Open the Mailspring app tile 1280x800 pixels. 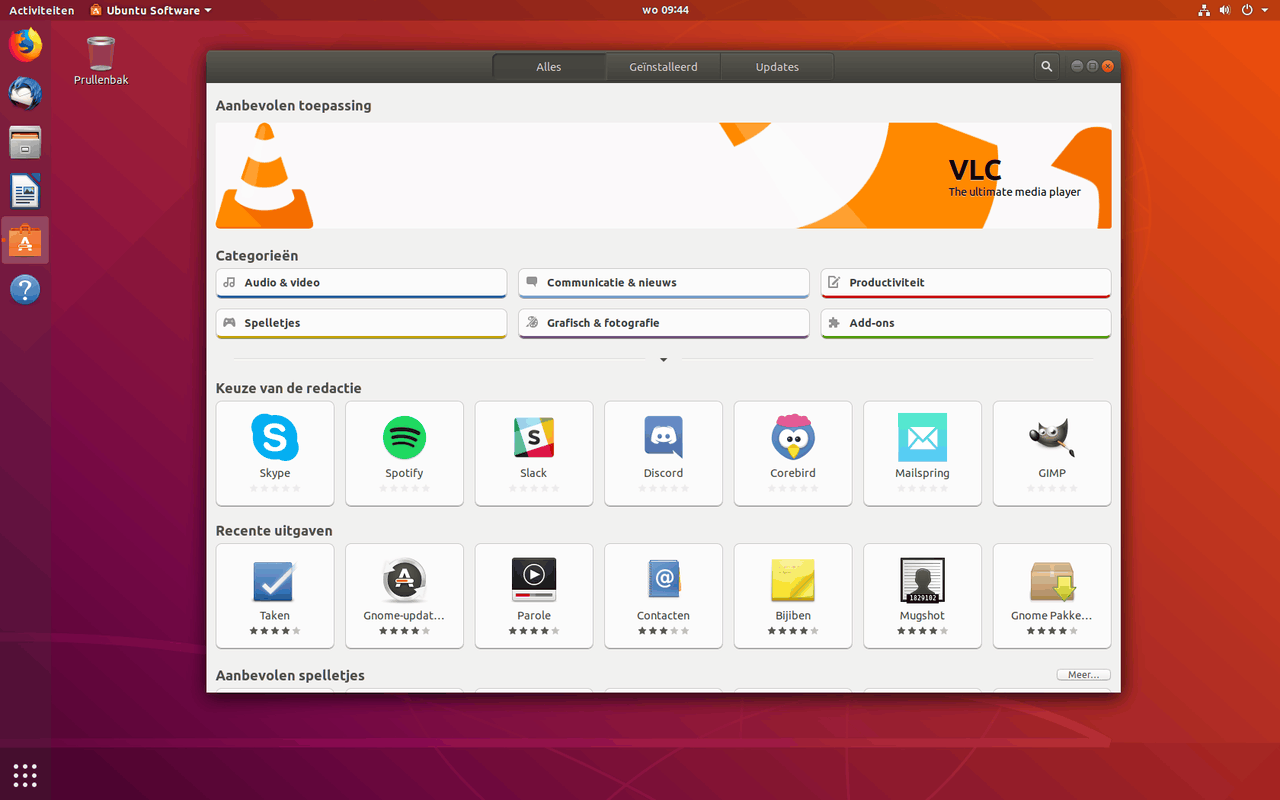click(x=922, y=453)
